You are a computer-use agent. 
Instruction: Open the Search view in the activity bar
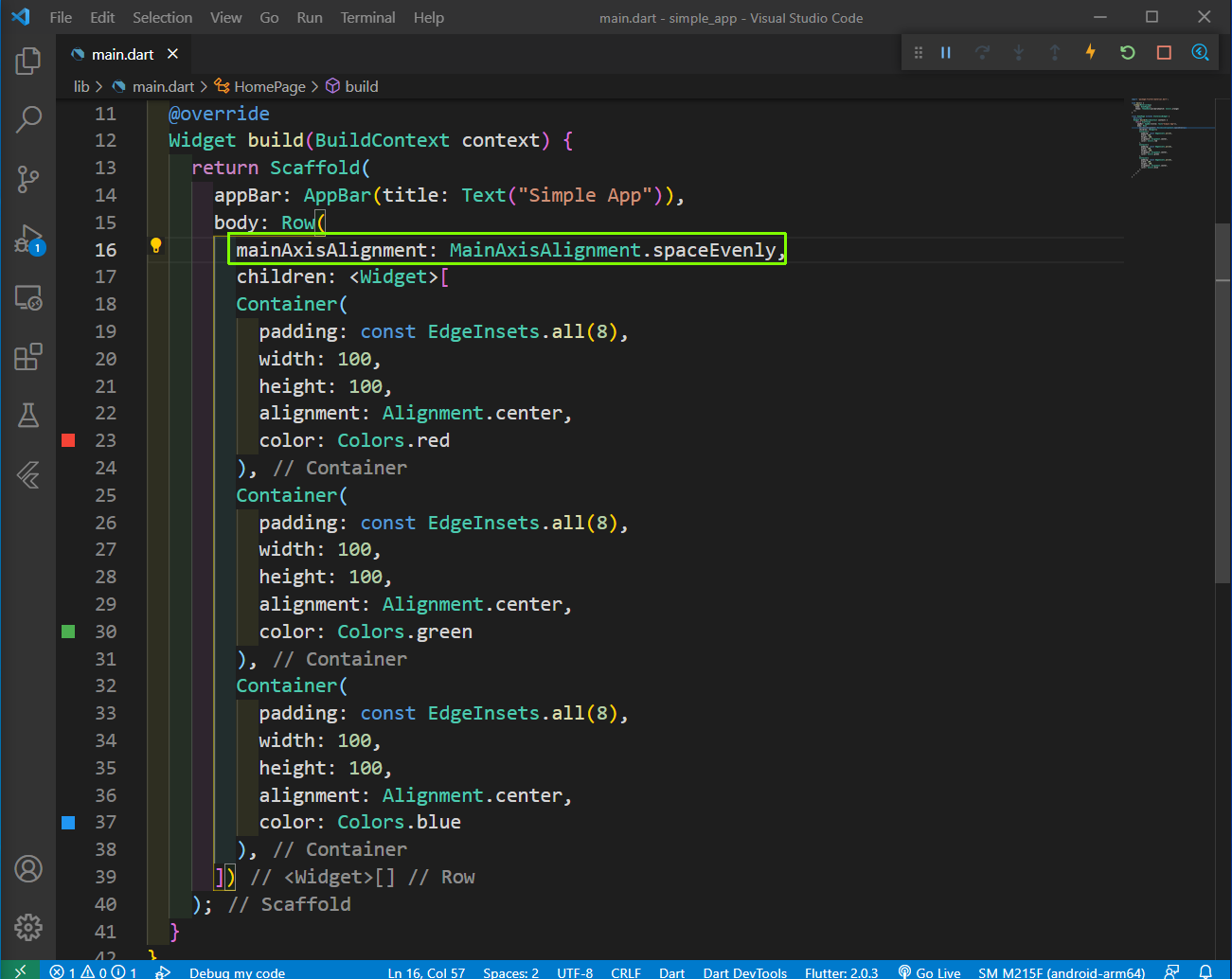(28, 120)
